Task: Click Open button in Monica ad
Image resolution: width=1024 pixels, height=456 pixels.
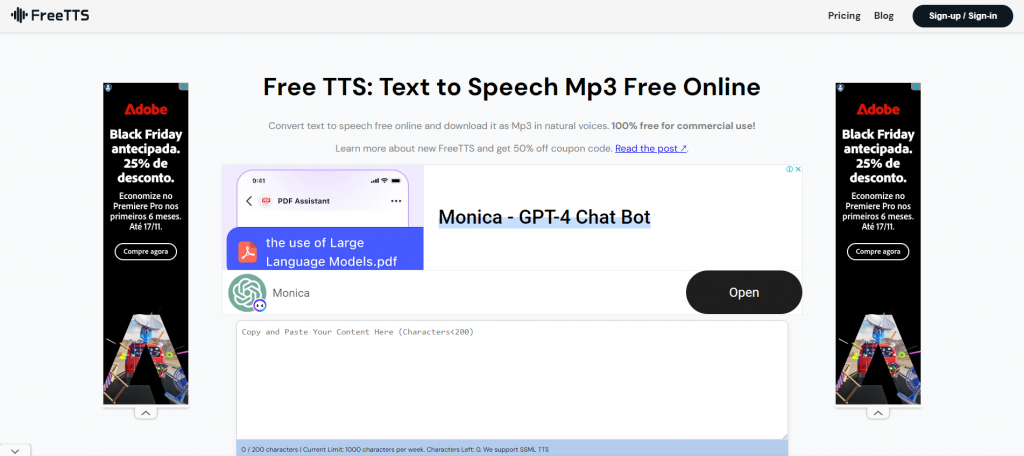Action: coord(744,292)
